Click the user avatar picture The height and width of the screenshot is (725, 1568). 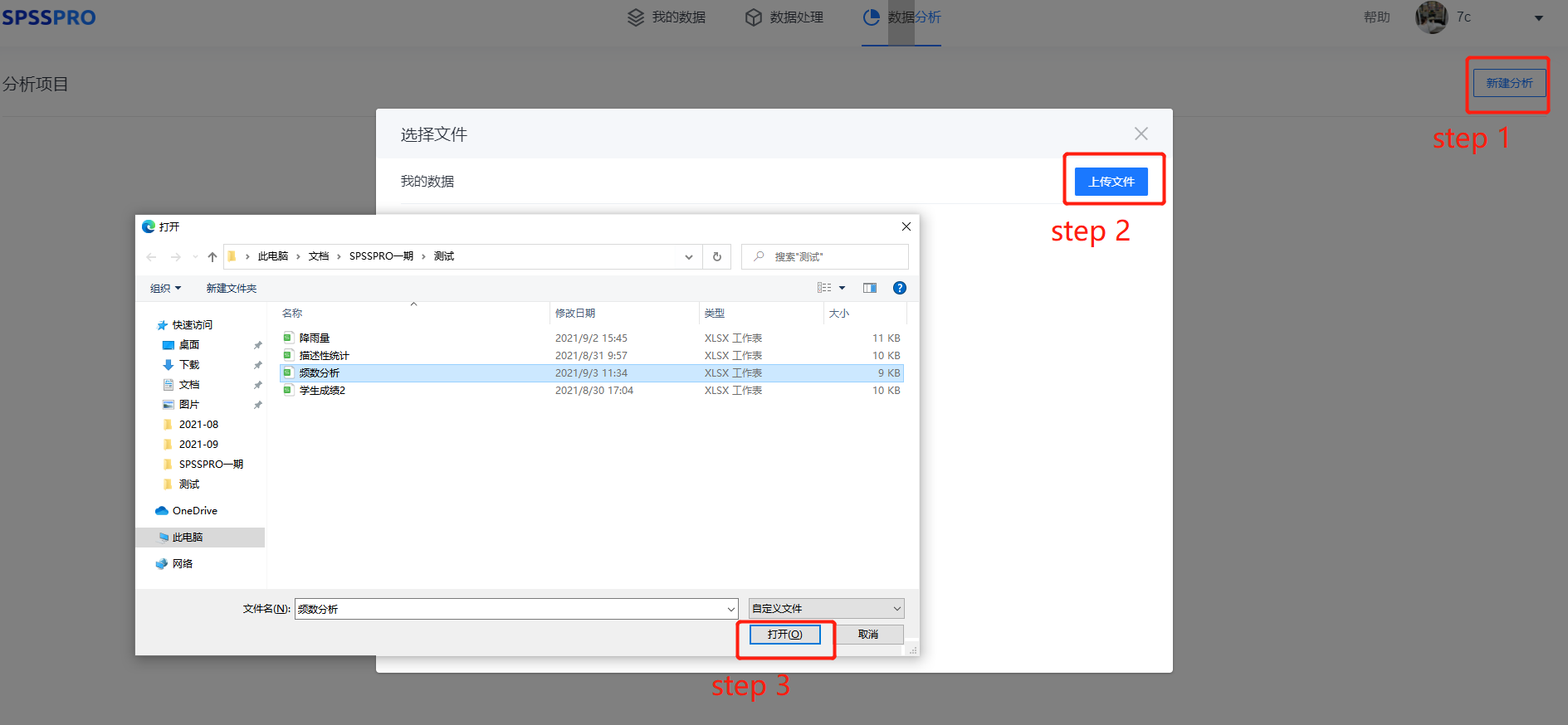click(1431, 17)
